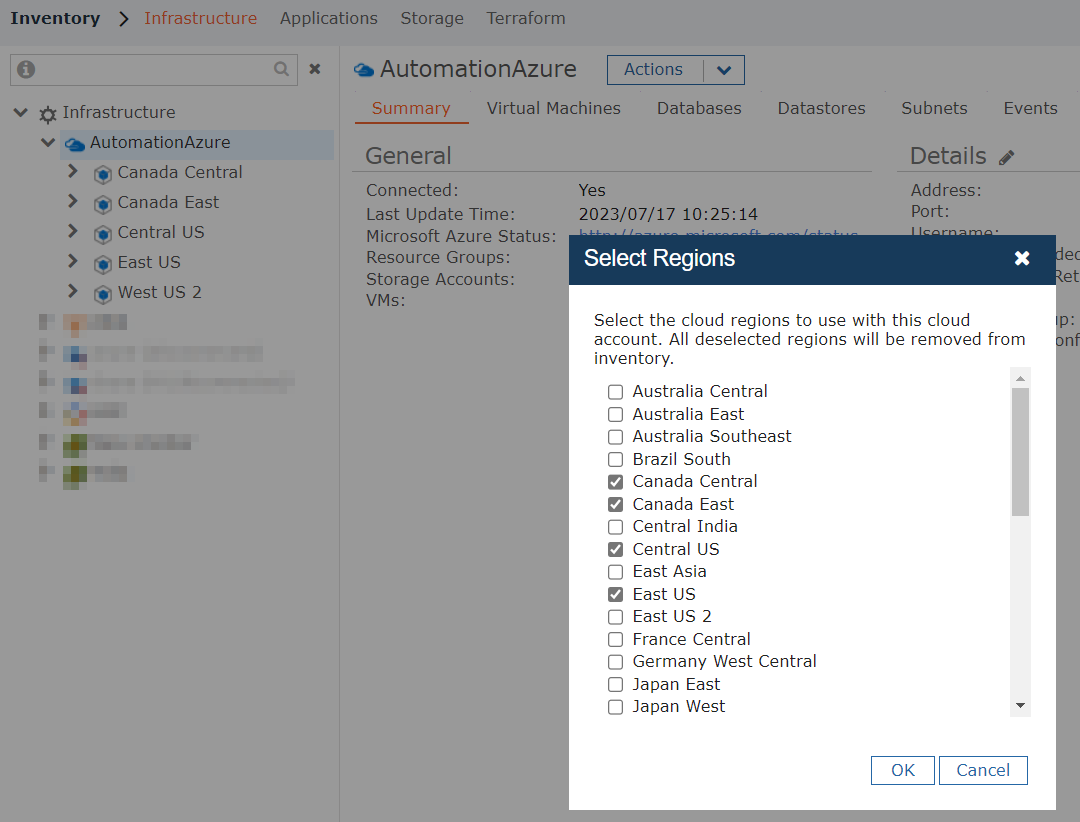The image size is (1080, 822).
Task: Click the search magnifier icon
Action: point(281,69)
